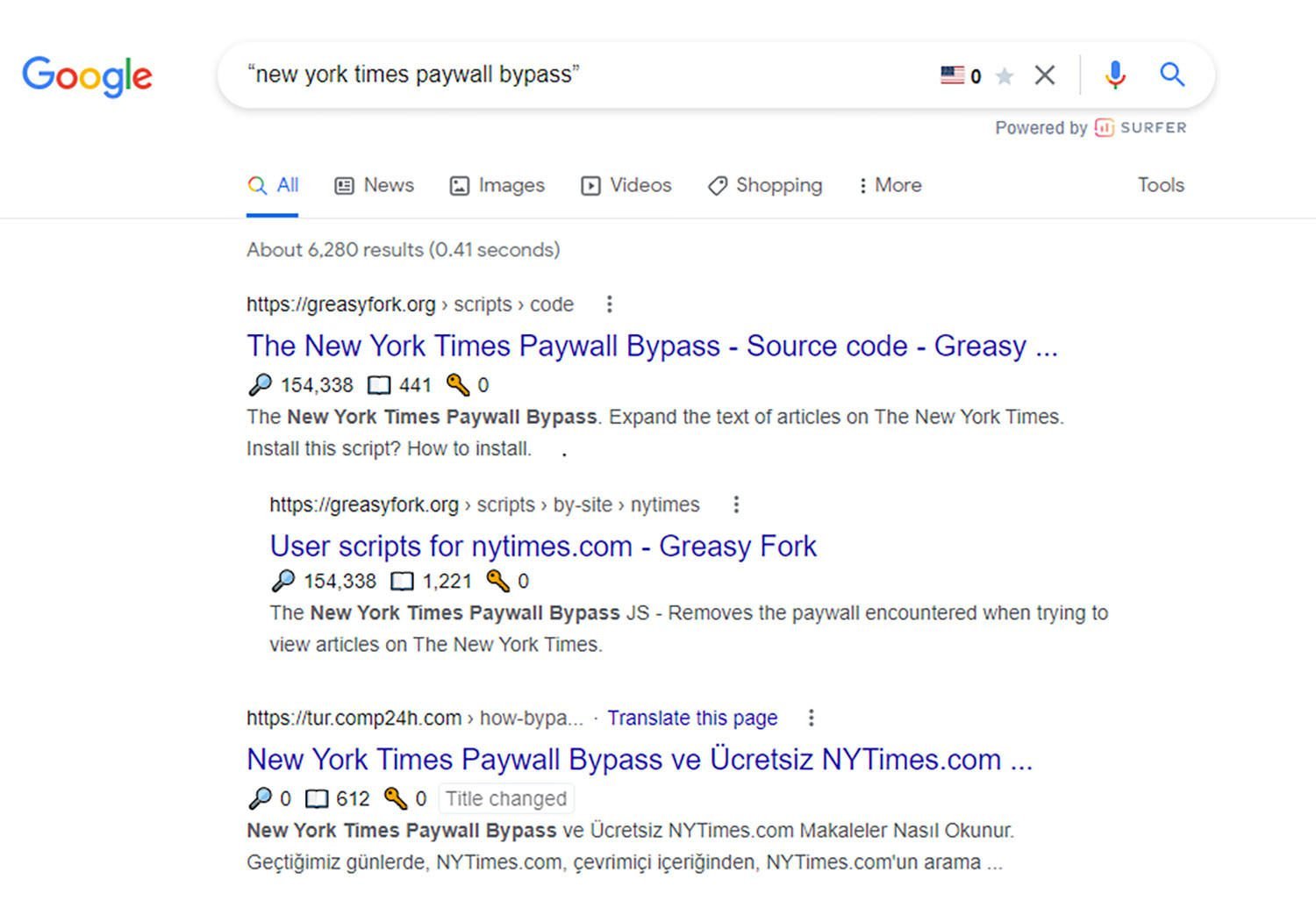Switch to the News tab
Image resolution: width=1316 pixels, height=908 pixels.
click(x=375, y=185)
